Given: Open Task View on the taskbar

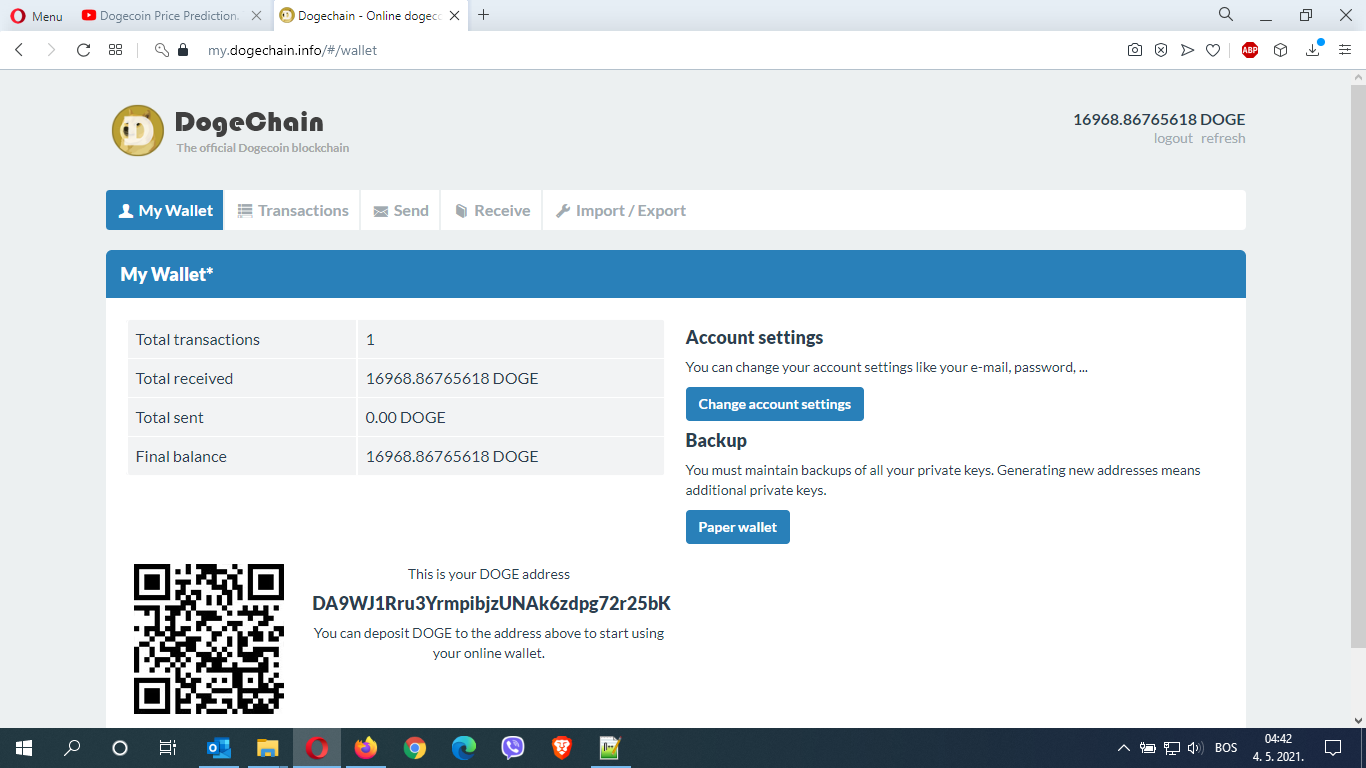Looking at the screenshot, I should 168,748.
